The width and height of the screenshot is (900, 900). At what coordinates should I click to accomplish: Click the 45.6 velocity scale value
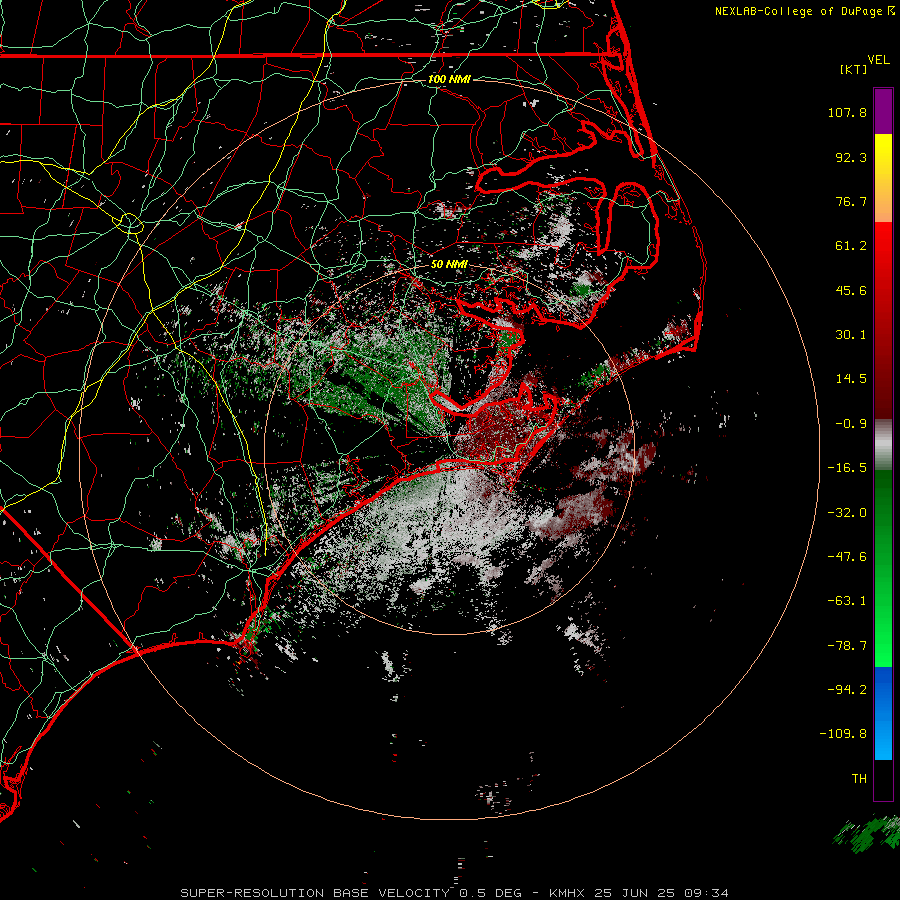(851, 290)
